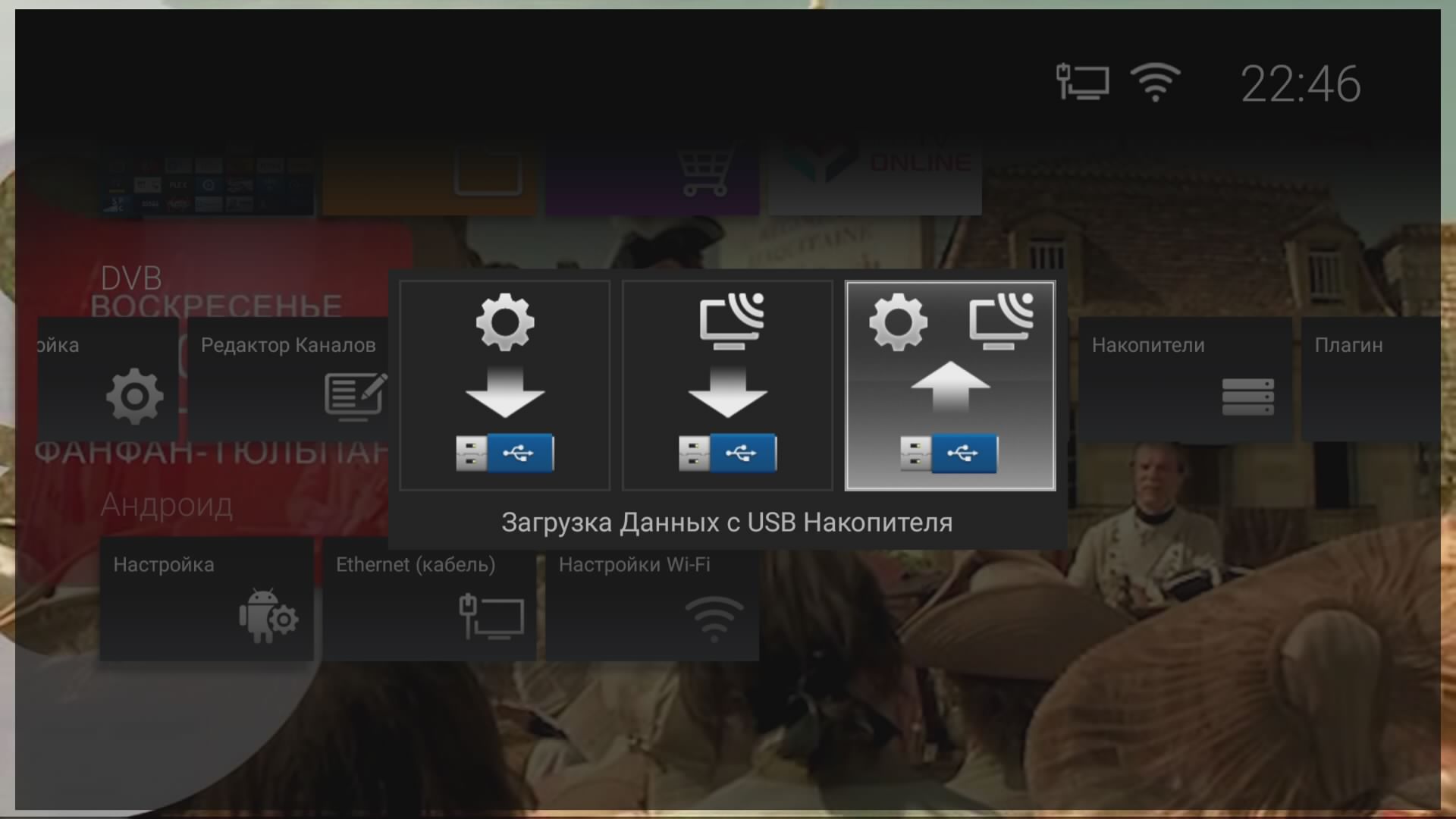The height and width of the screenshot is (819, 1456).
Task: Select the load-from-USB highlighted tile
Action: (950, 386)
